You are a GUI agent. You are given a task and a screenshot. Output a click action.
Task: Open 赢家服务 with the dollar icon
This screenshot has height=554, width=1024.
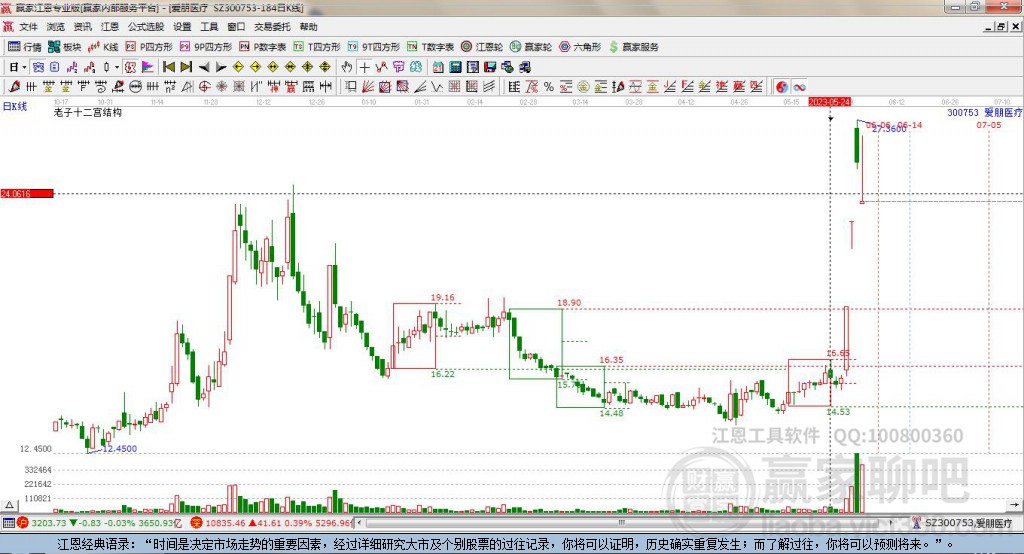pos(634,47)
